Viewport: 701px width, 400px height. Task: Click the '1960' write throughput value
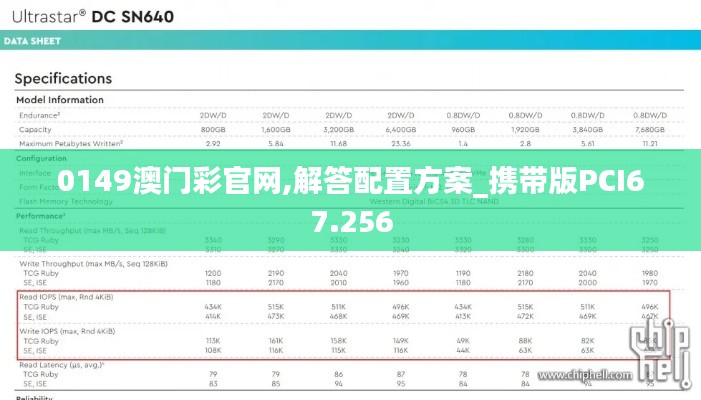pyautogui.click(x=401, y=283)
